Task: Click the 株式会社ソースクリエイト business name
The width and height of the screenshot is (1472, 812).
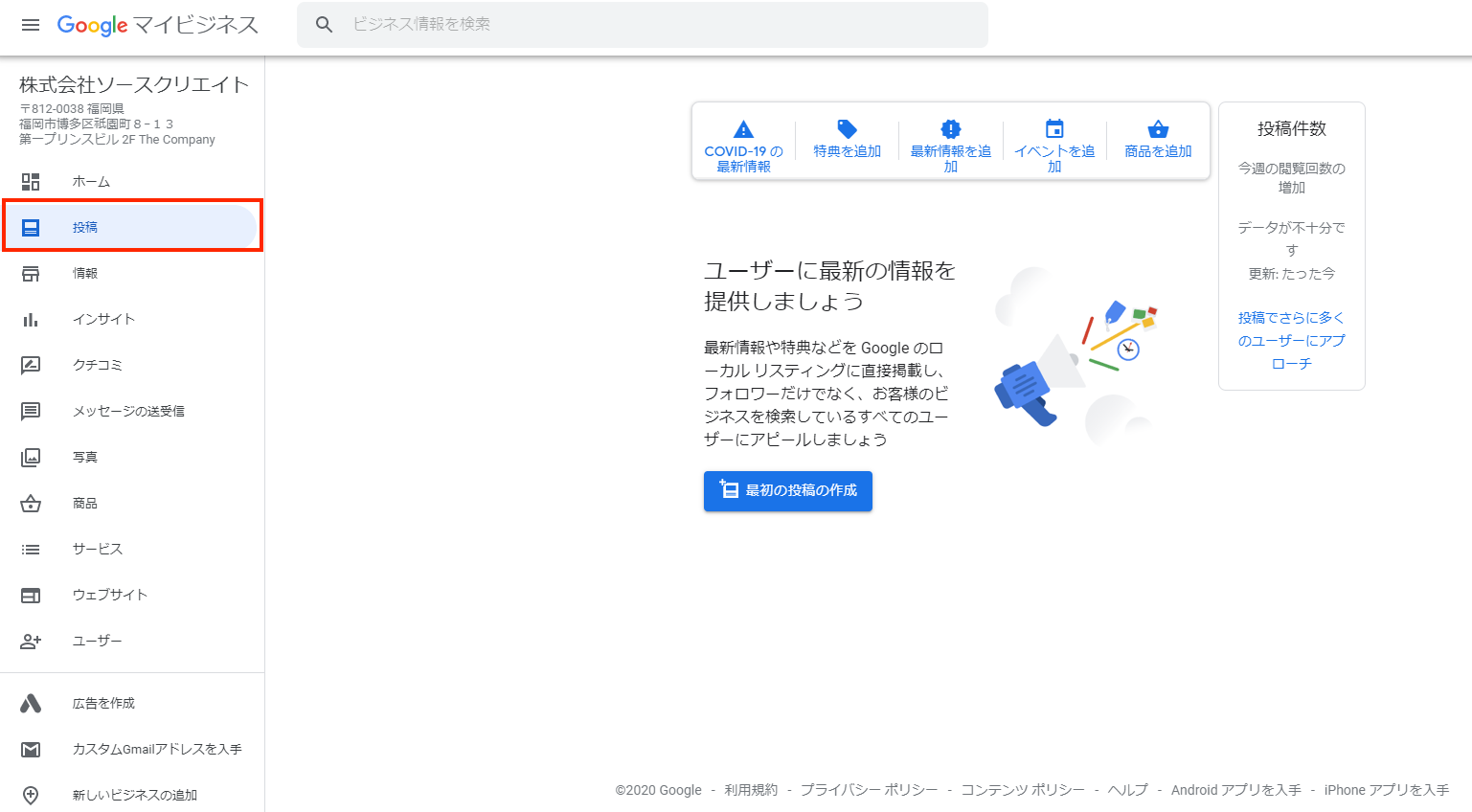Action: click(134, 85)
